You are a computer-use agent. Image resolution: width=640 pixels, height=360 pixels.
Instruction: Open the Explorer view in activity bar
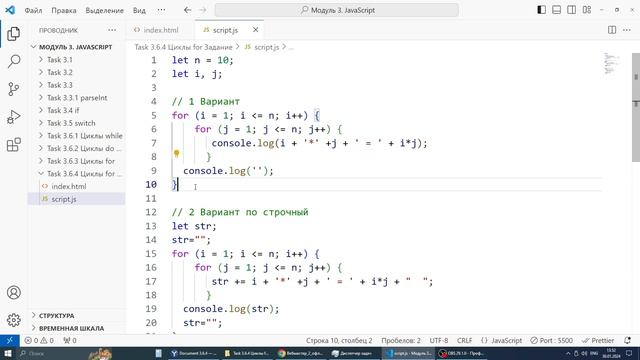(x=13, y=33)
